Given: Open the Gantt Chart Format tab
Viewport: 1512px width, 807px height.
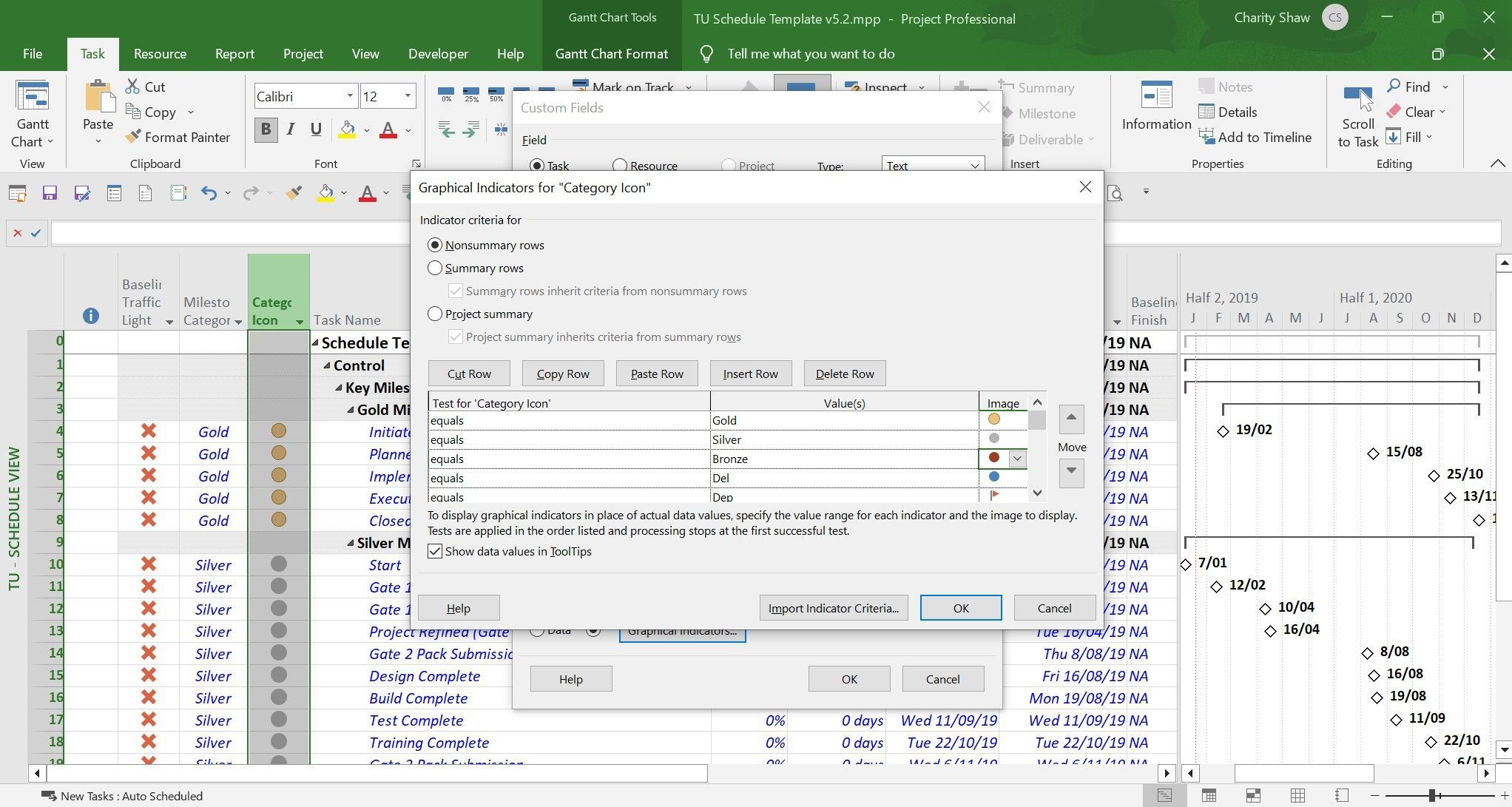Looking at the screenshot, I should click(611, 53).
